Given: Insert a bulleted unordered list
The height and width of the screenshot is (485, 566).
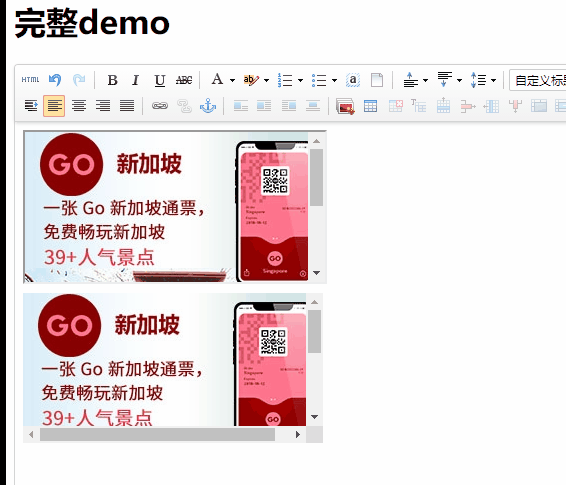Looking at the screenshot, I should tap(319, 80).
